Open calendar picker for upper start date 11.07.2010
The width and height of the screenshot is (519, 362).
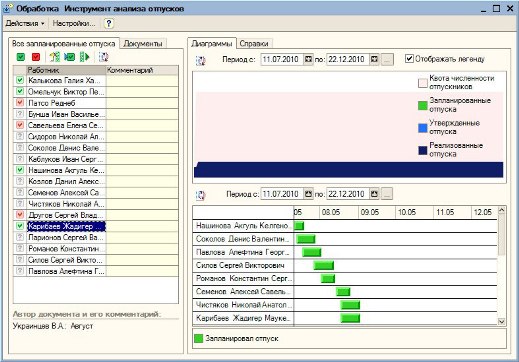pos(308,59)
